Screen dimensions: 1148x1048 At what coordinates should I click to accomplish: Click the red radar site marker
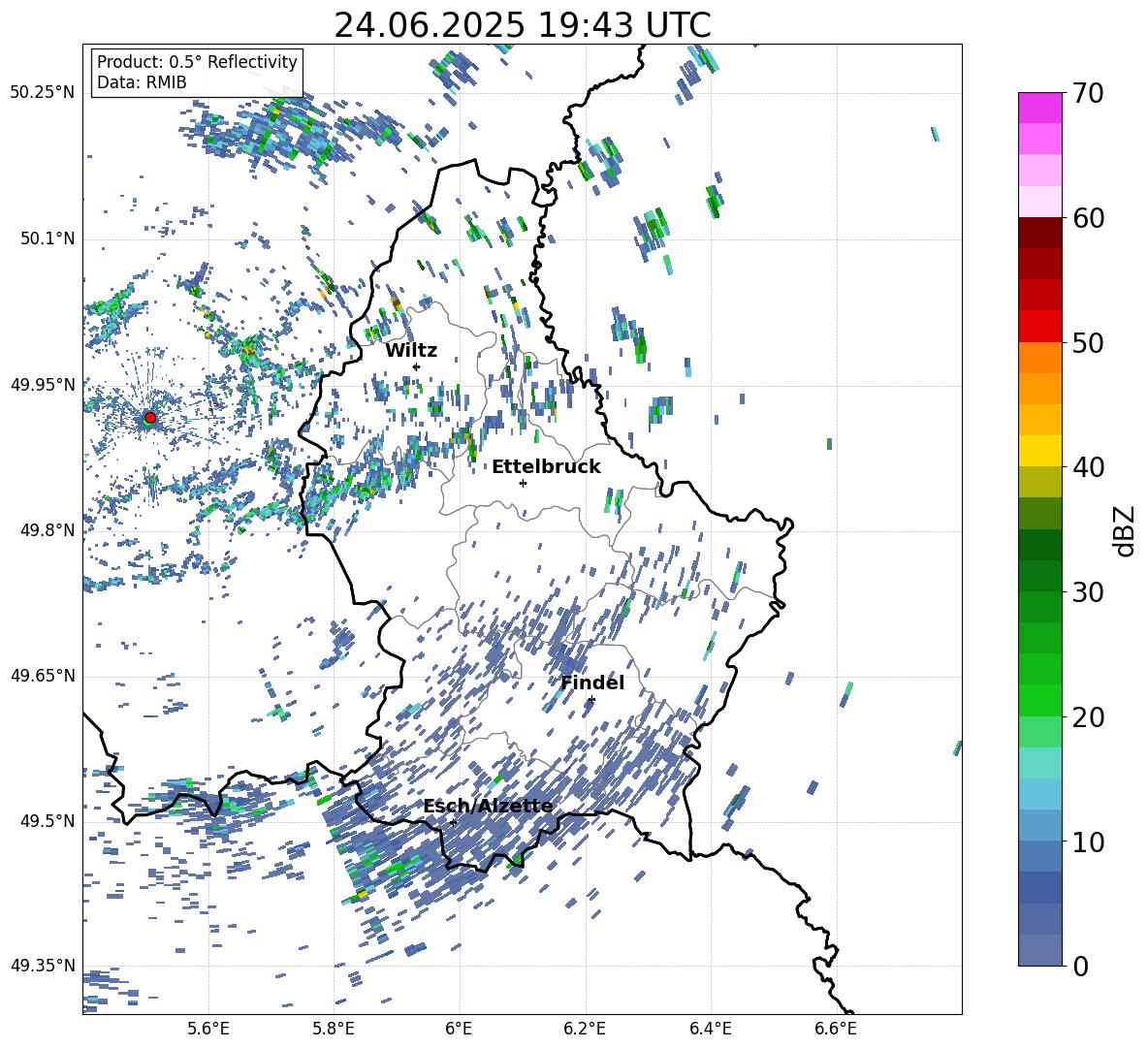tap(150, 417)
